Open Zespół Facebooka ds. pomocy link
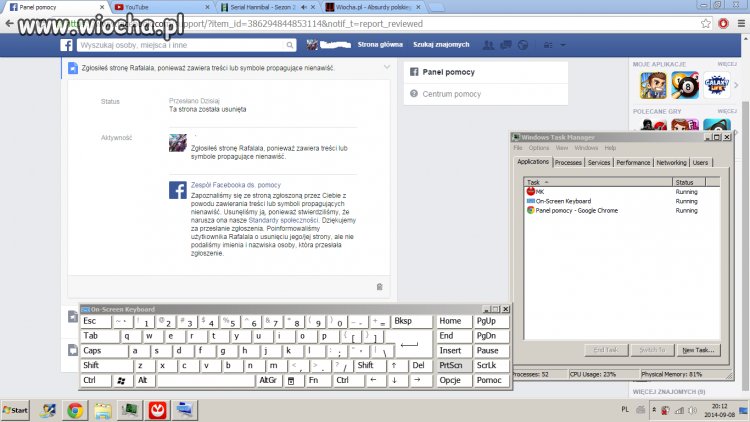 coord(236,185)
